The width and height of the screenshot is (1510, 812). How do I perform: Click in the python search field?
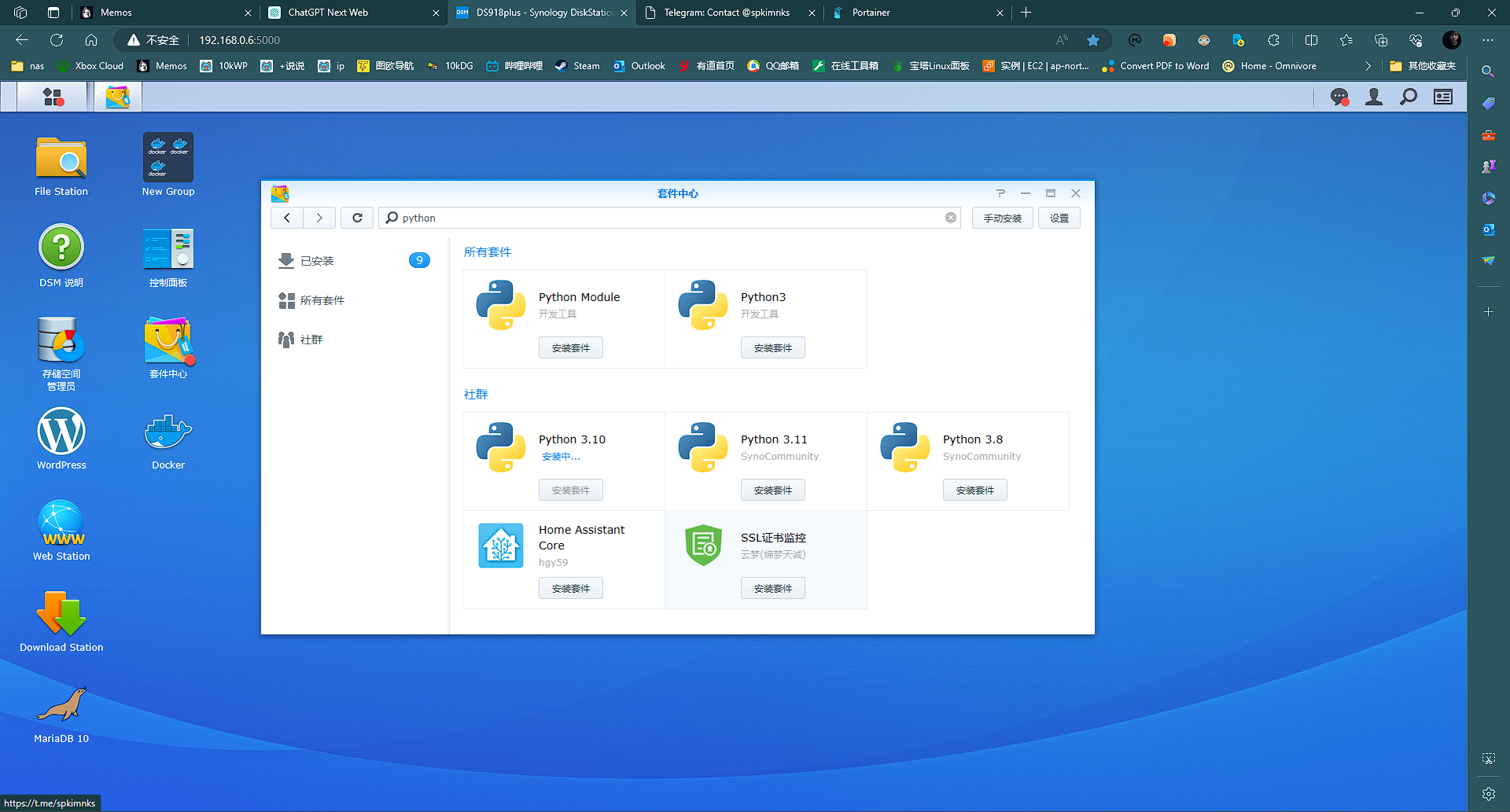point(668,218)
